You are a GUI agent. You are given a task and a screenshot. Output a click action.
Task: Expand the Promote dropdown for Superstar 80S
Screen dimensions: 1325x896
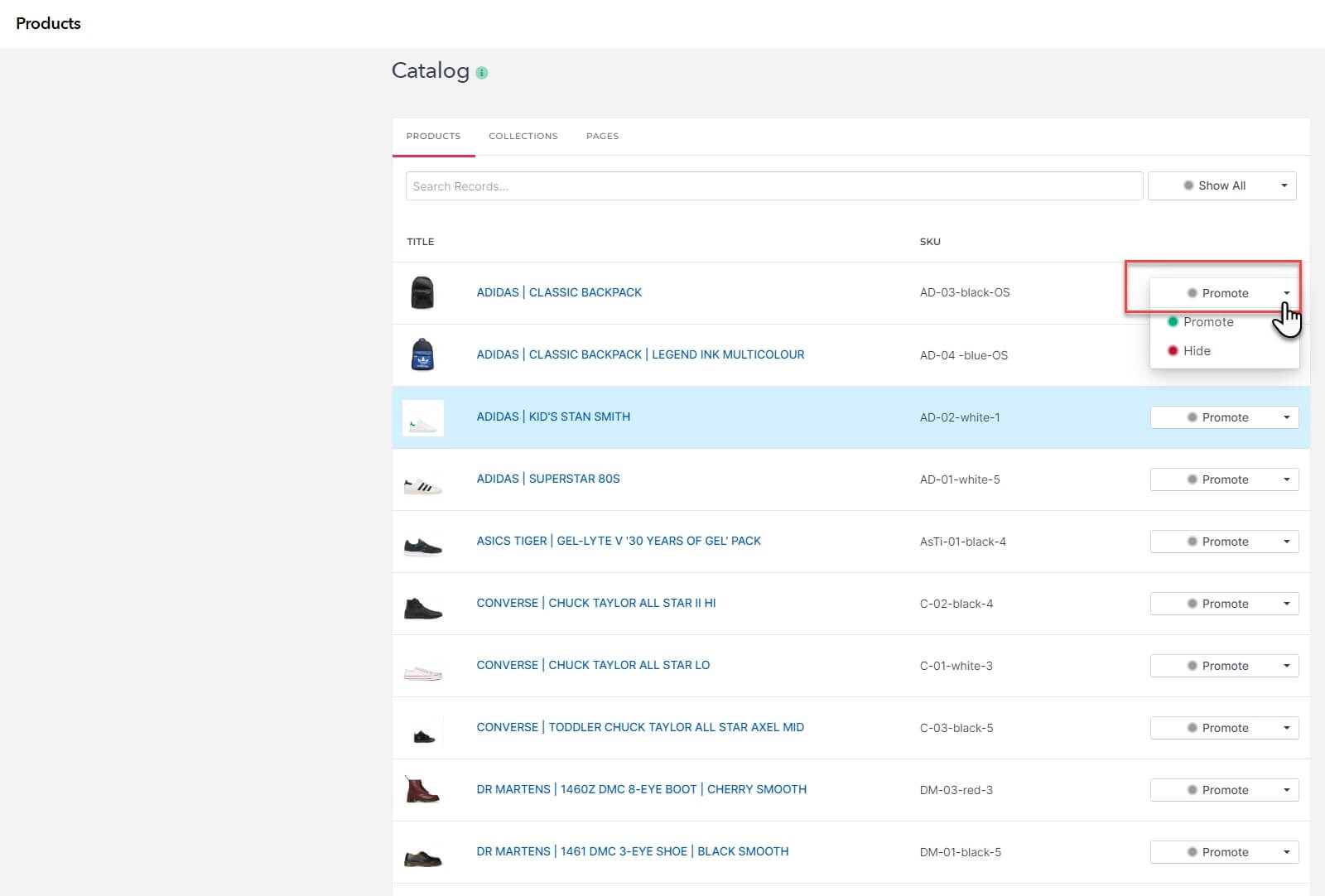click(x=1285, y=479)
